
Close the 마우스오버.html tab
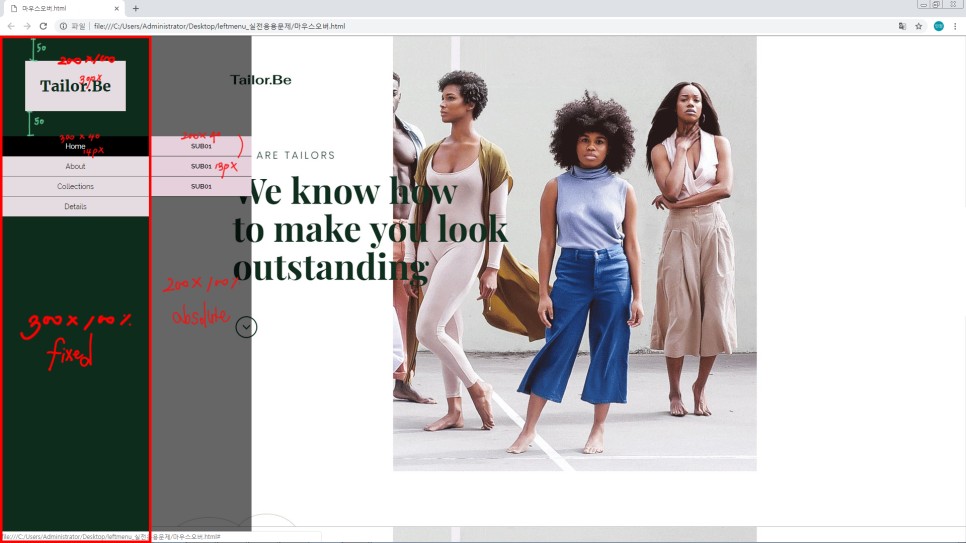(116, 8)
